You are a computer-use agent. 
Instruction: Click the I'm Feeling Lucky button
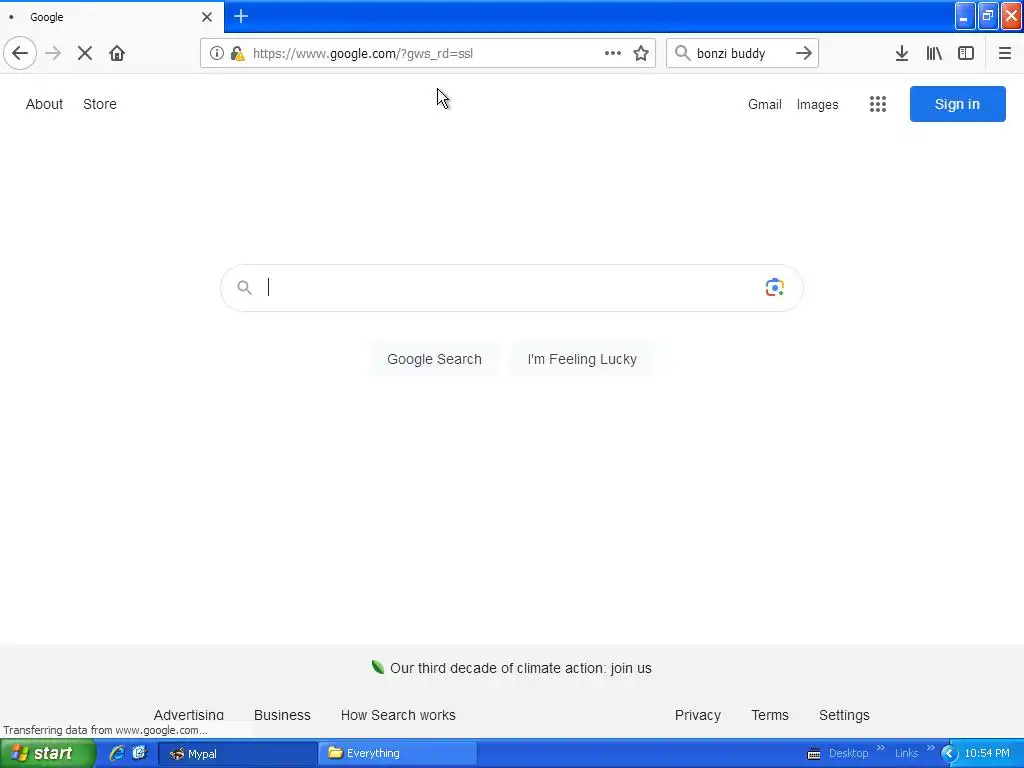pyautogui.click(x=582, y=359)
